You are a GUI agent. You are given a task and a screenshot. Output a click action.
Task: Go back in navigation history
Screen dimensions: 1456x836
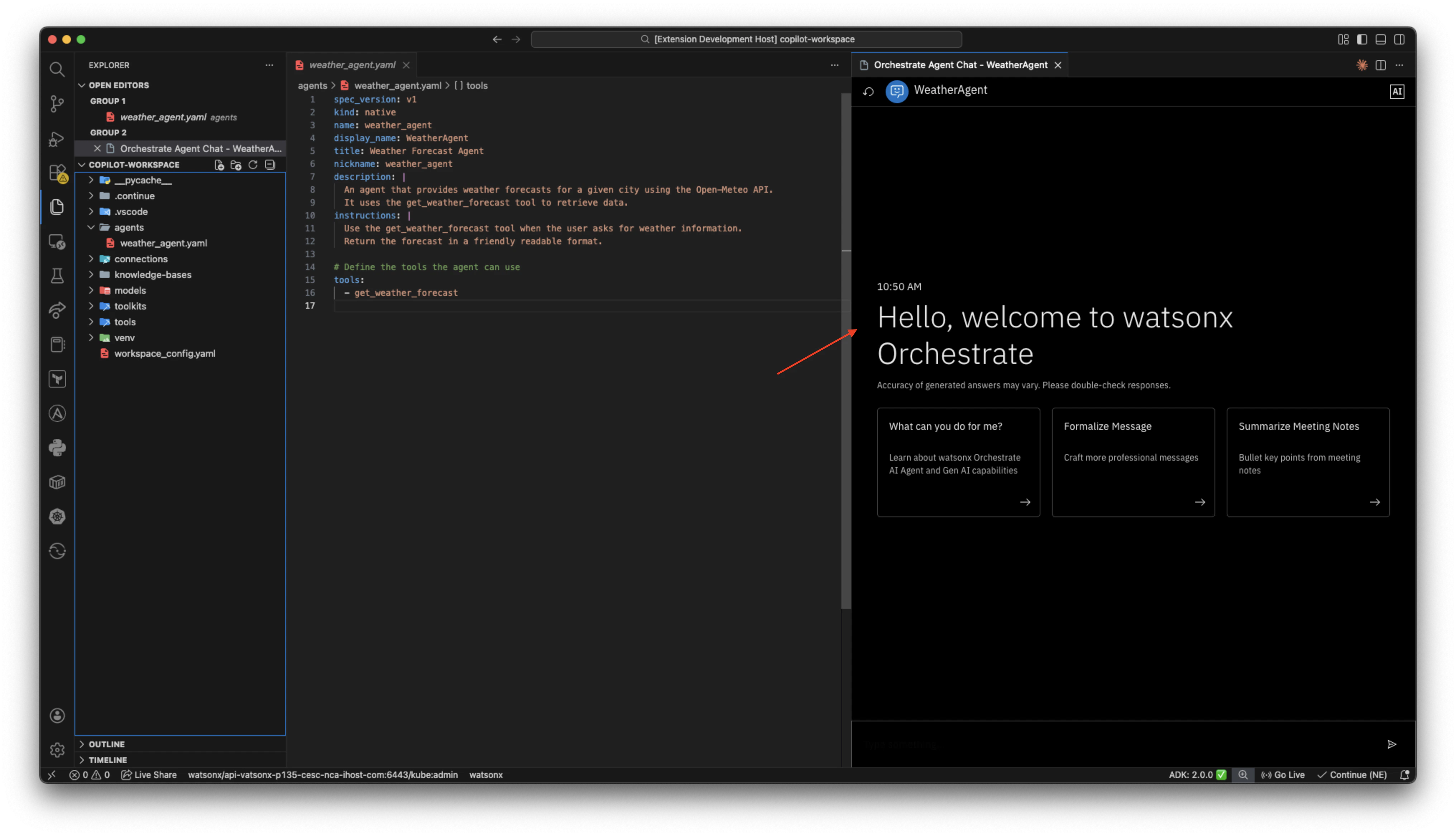(x=497, y=39)
